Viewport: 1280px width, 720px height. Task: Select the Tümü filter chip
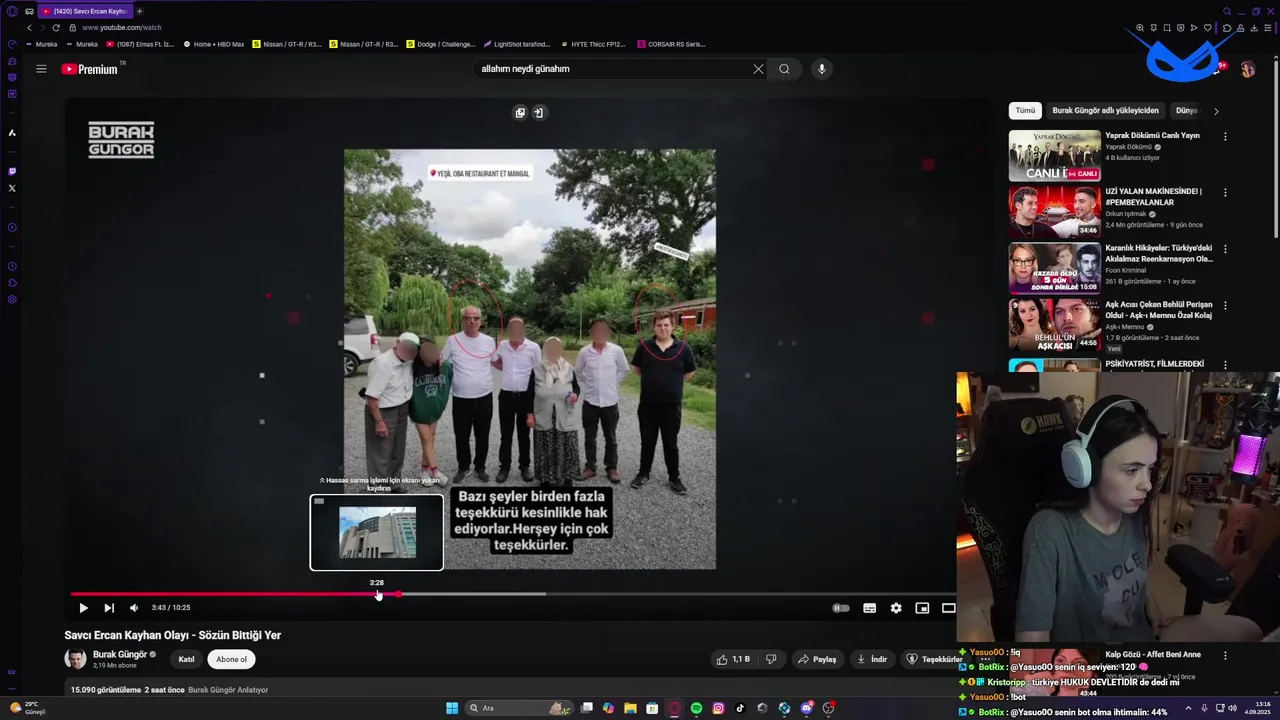coord(1025,111)
